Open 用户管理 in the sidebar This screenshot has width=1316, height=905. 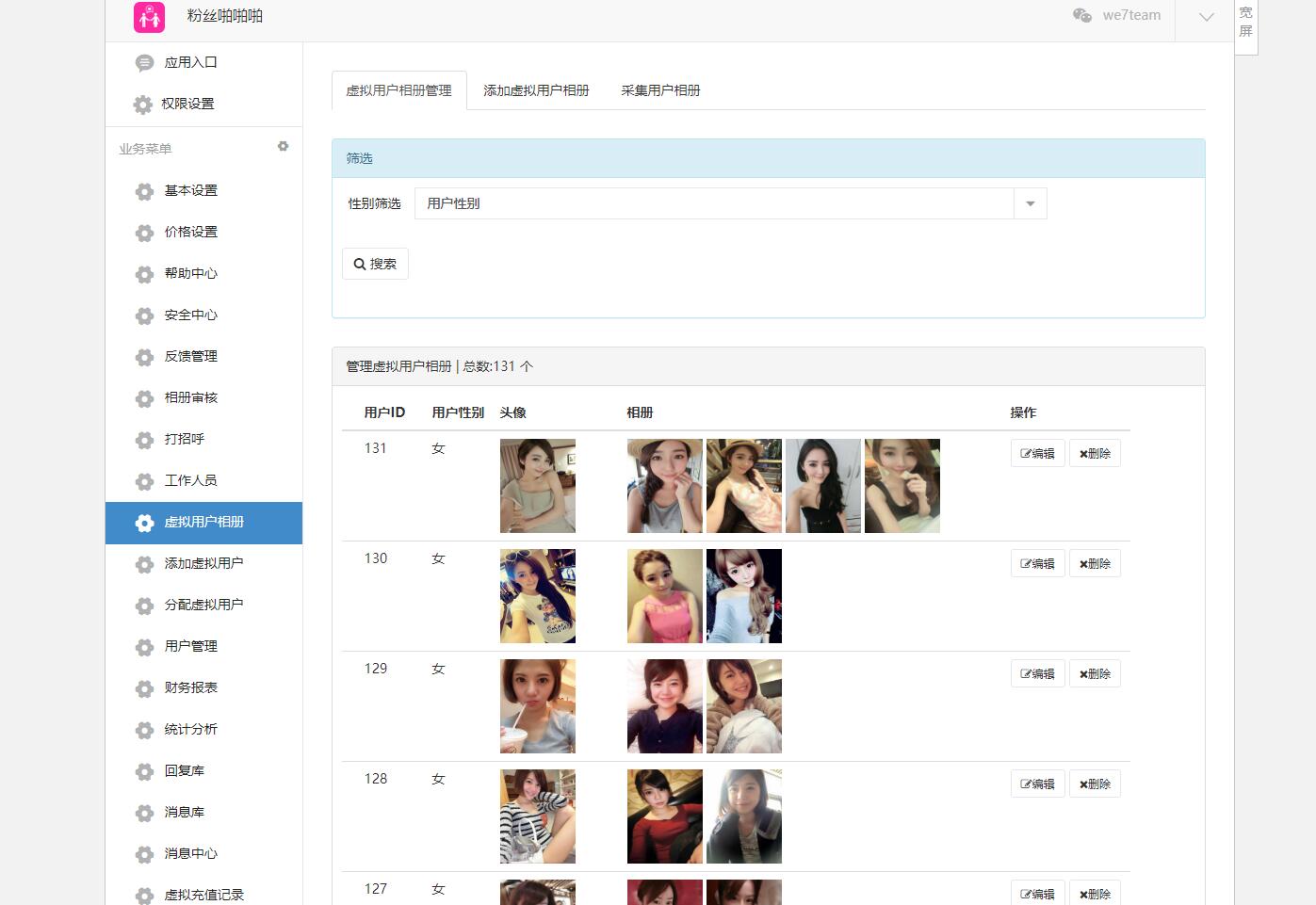tap(190, 646)
